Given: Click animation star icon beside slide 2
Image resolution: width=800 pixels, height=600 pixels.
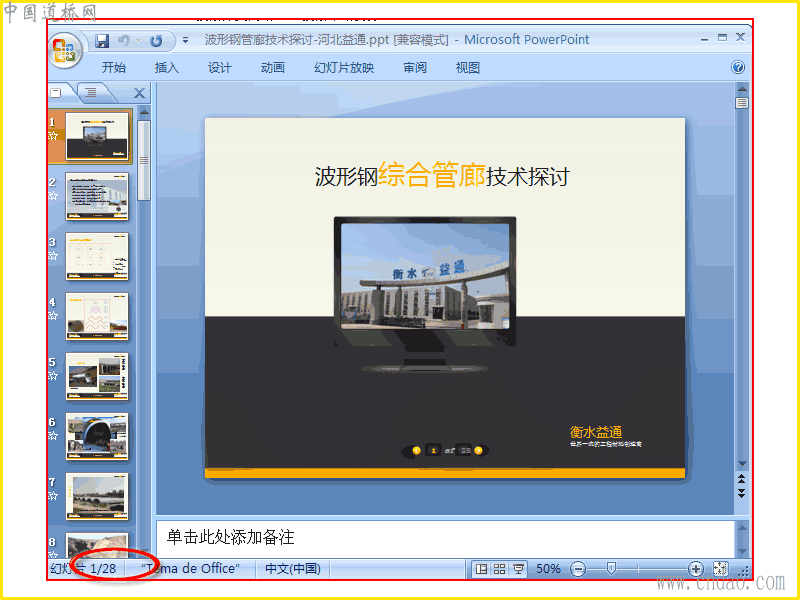Looking at the screenshot, I should (x=53, y=195).
